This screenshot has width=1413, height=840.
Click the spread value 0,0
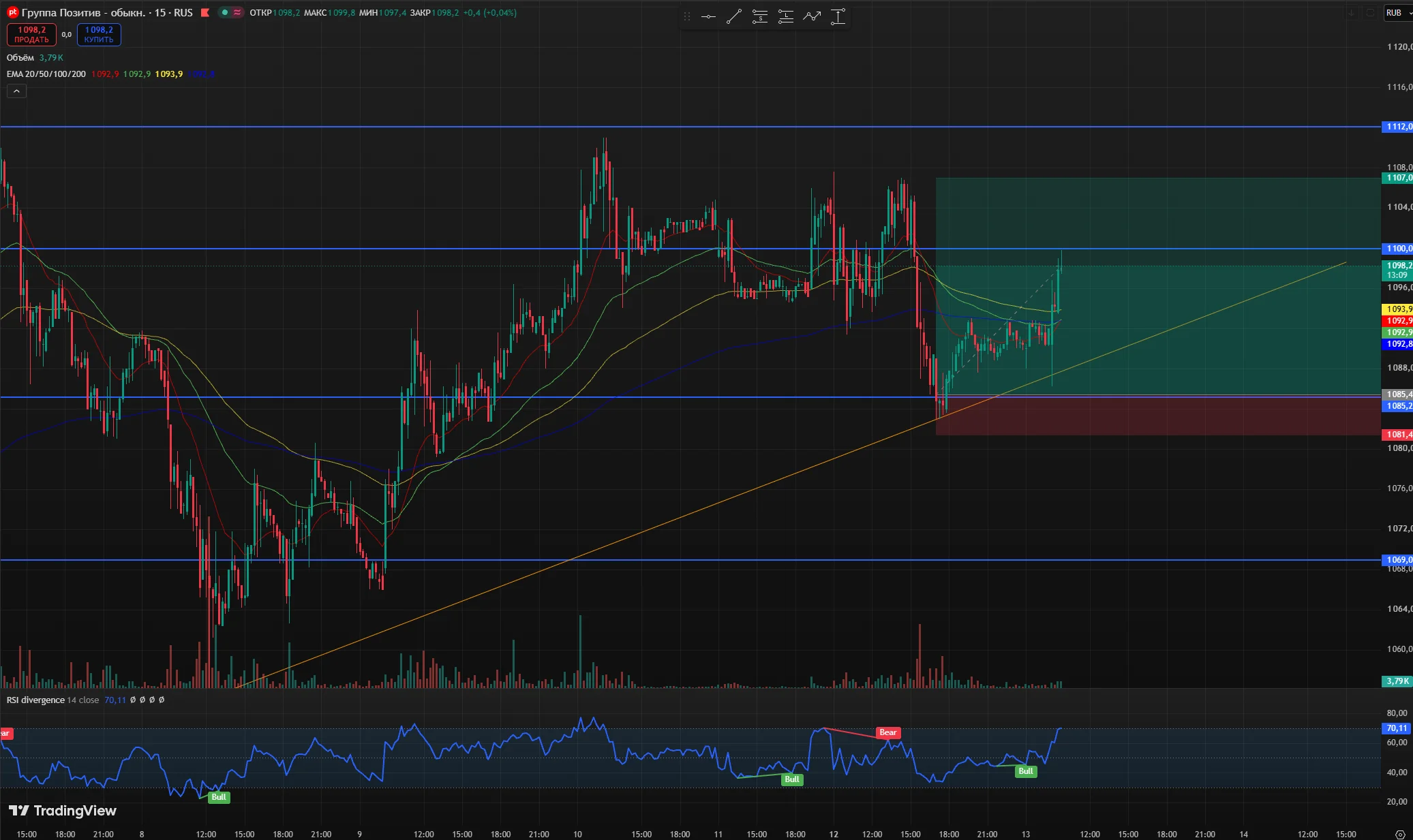(67, 35)
